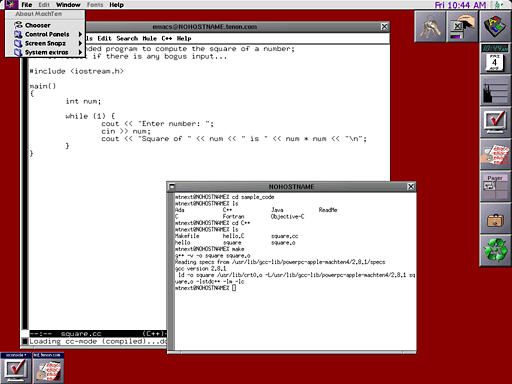Select the minimized checkmark monitor icon

(x=15, y=368)
